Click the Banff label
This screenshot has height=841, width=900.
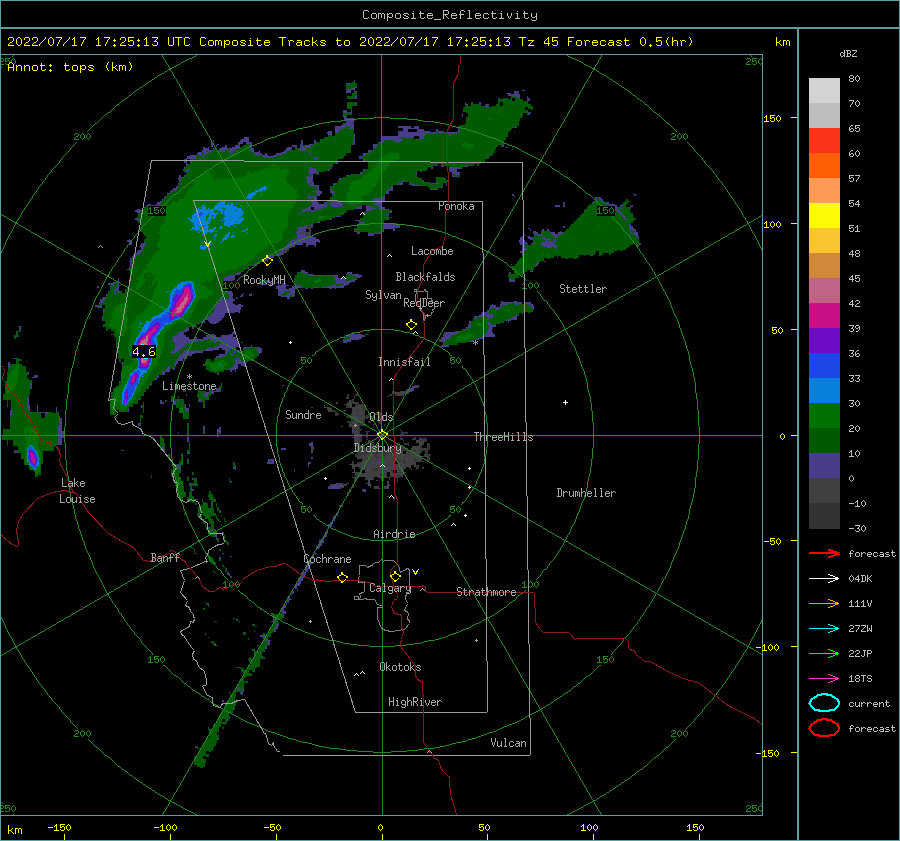tap(165, 557)
